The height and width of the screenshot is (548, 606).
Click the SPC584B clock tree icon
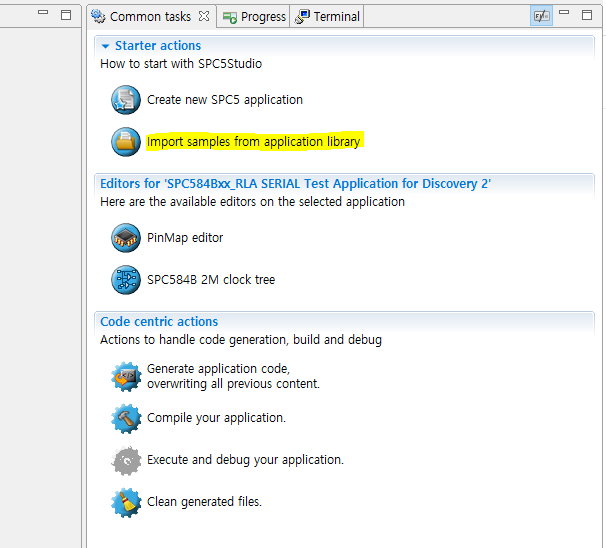coord(126,279)
